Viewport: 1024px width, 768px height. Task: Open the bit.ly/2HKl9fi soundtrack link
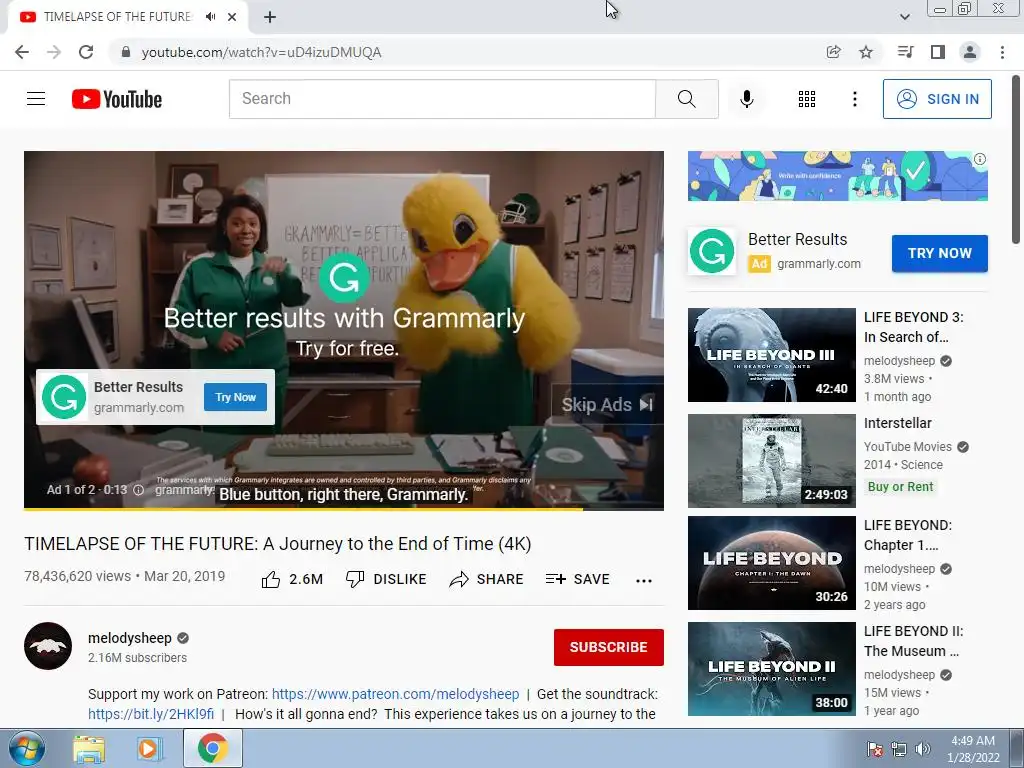pos(151,714)
